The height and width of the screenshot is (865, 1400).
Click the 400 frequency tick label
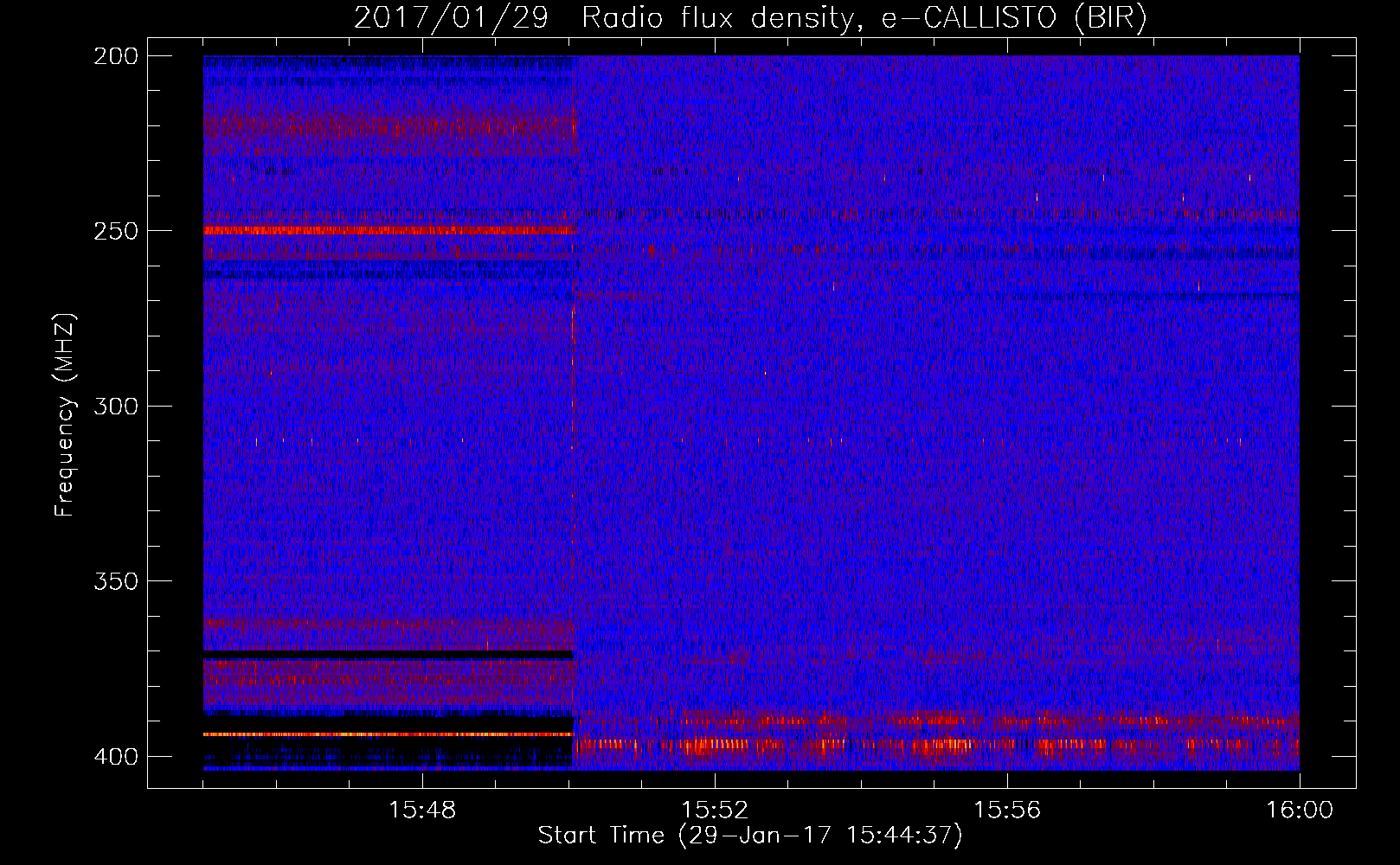click(x=116, y=757)
